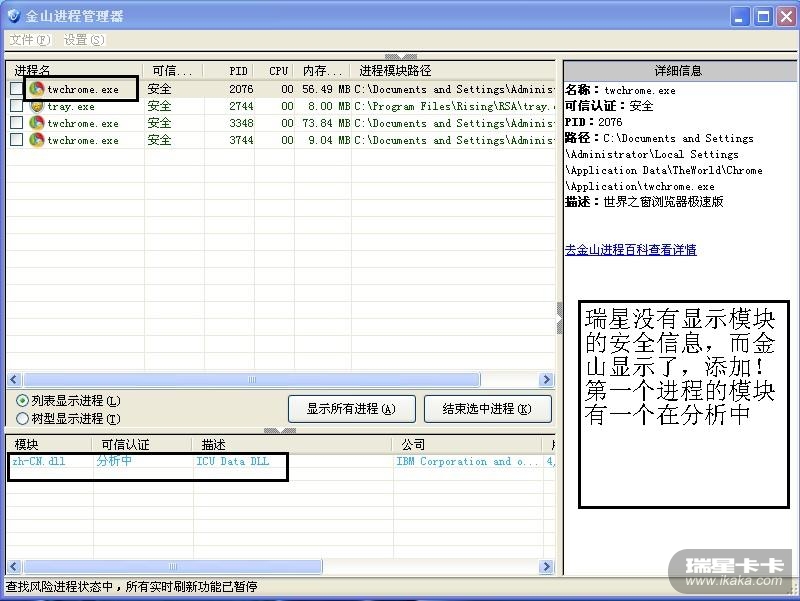The image size is (800, 601).
Task: Click memory value 73.84 MB
Action: pyautogui.click(x=326, y=123)
